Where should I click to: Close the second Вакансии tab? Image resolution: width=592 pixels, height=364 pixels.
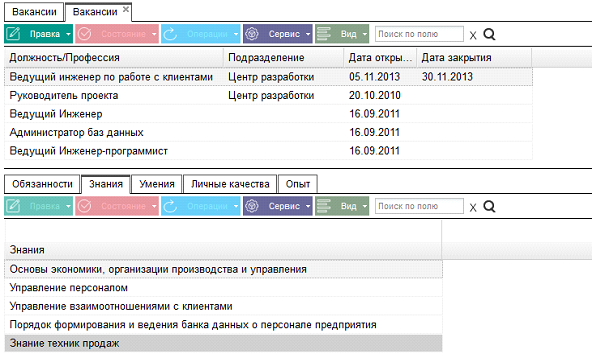pos(126,9)
